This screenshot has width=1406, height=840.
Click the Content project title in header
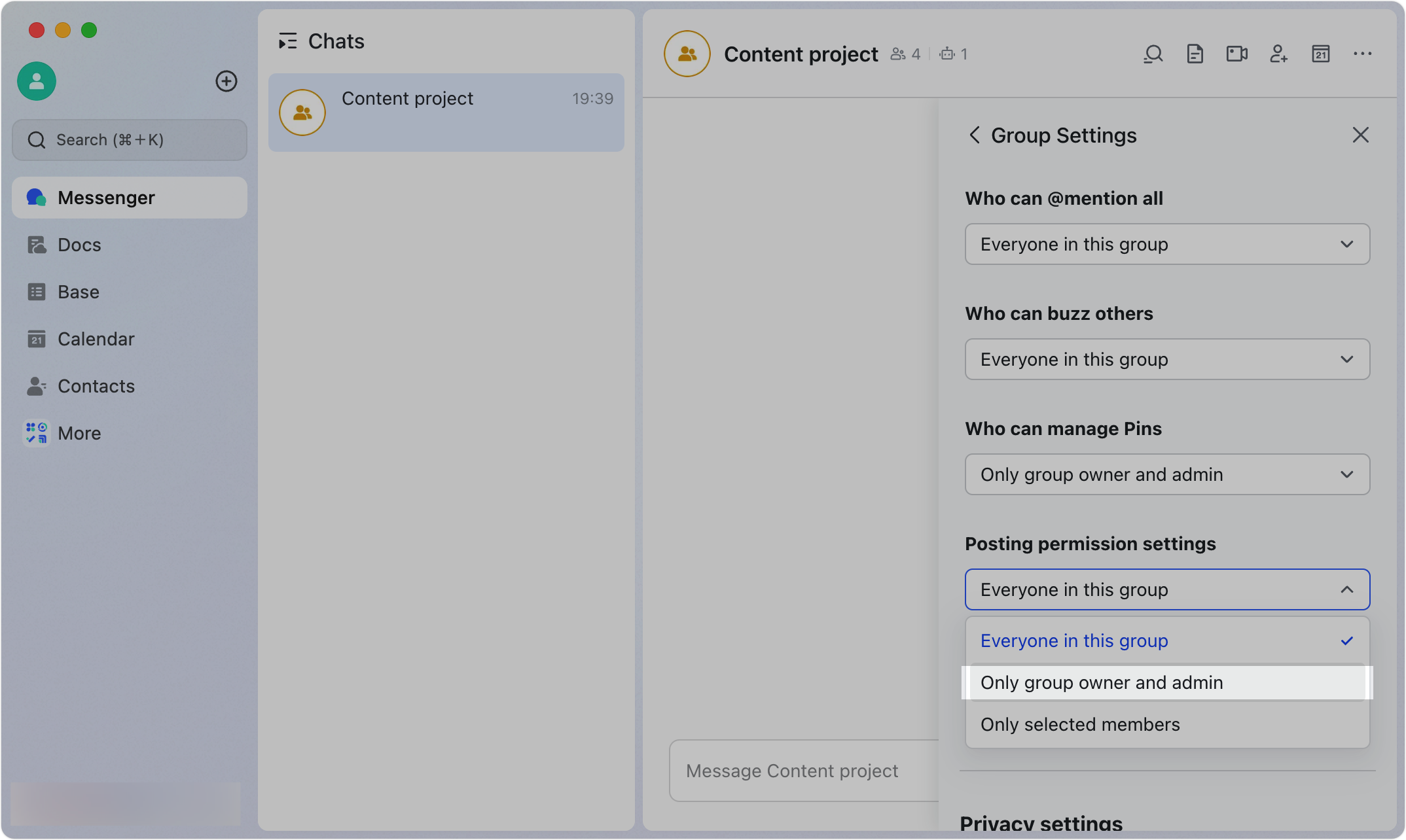pyautogui.click(x=801, y=54)
